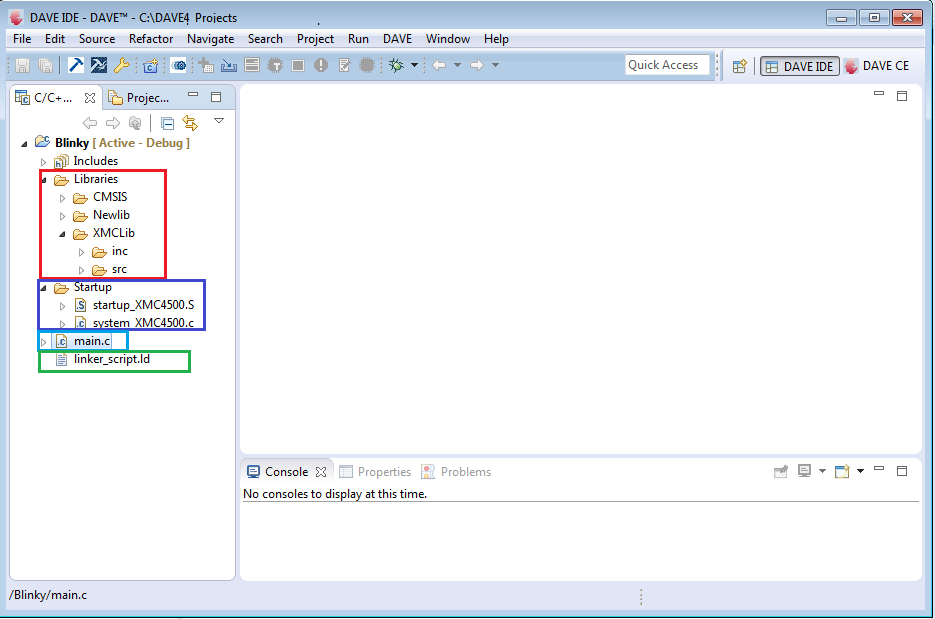This screenshot has width=935, height=619.
Task: Click the Add New APP toolbar icon
Action: (206, 65)
